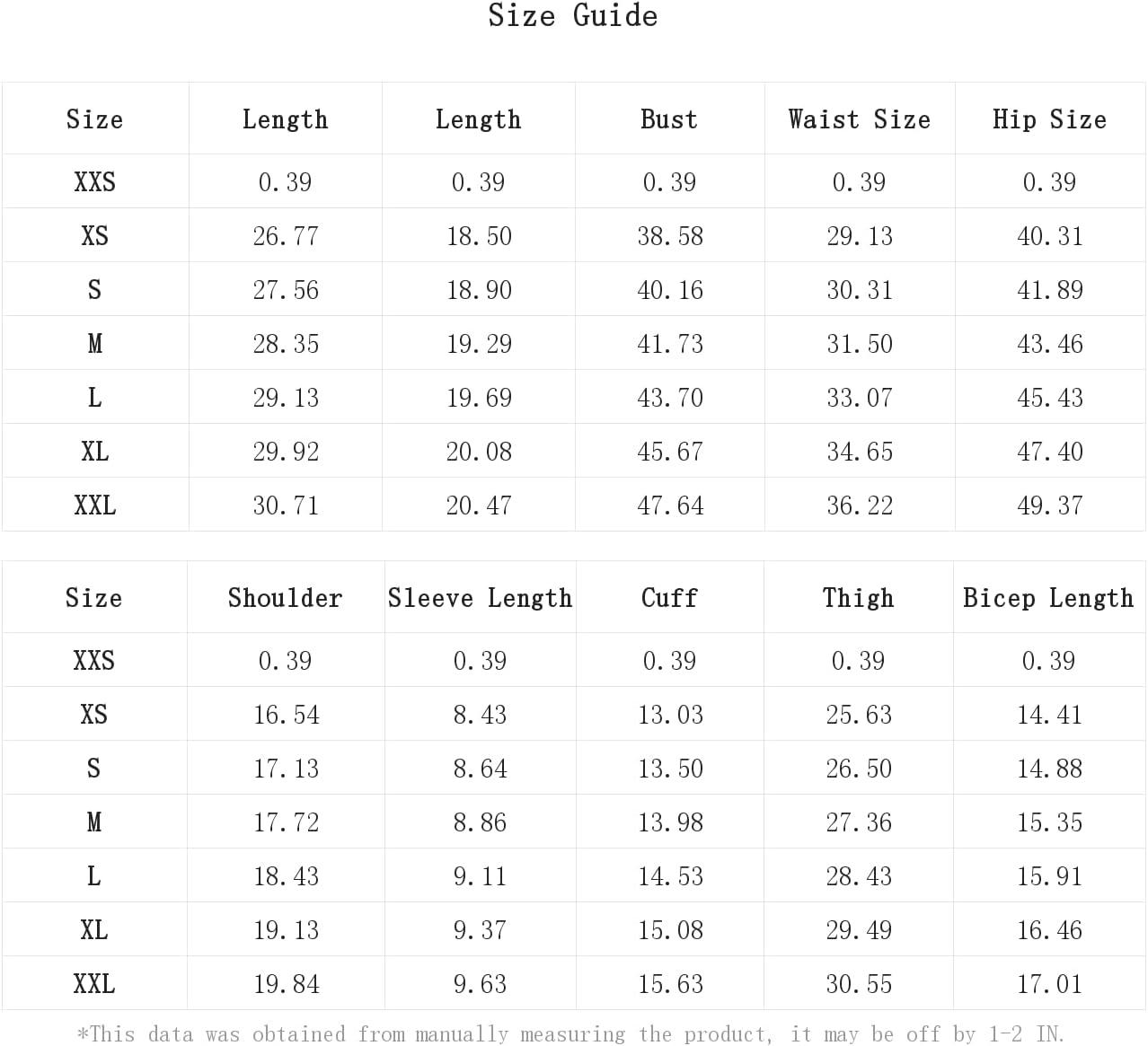Viewport: 1148px width, 1046px height.
Task: Click the XXS row label in the top table
Action: [x=94, y=182]
